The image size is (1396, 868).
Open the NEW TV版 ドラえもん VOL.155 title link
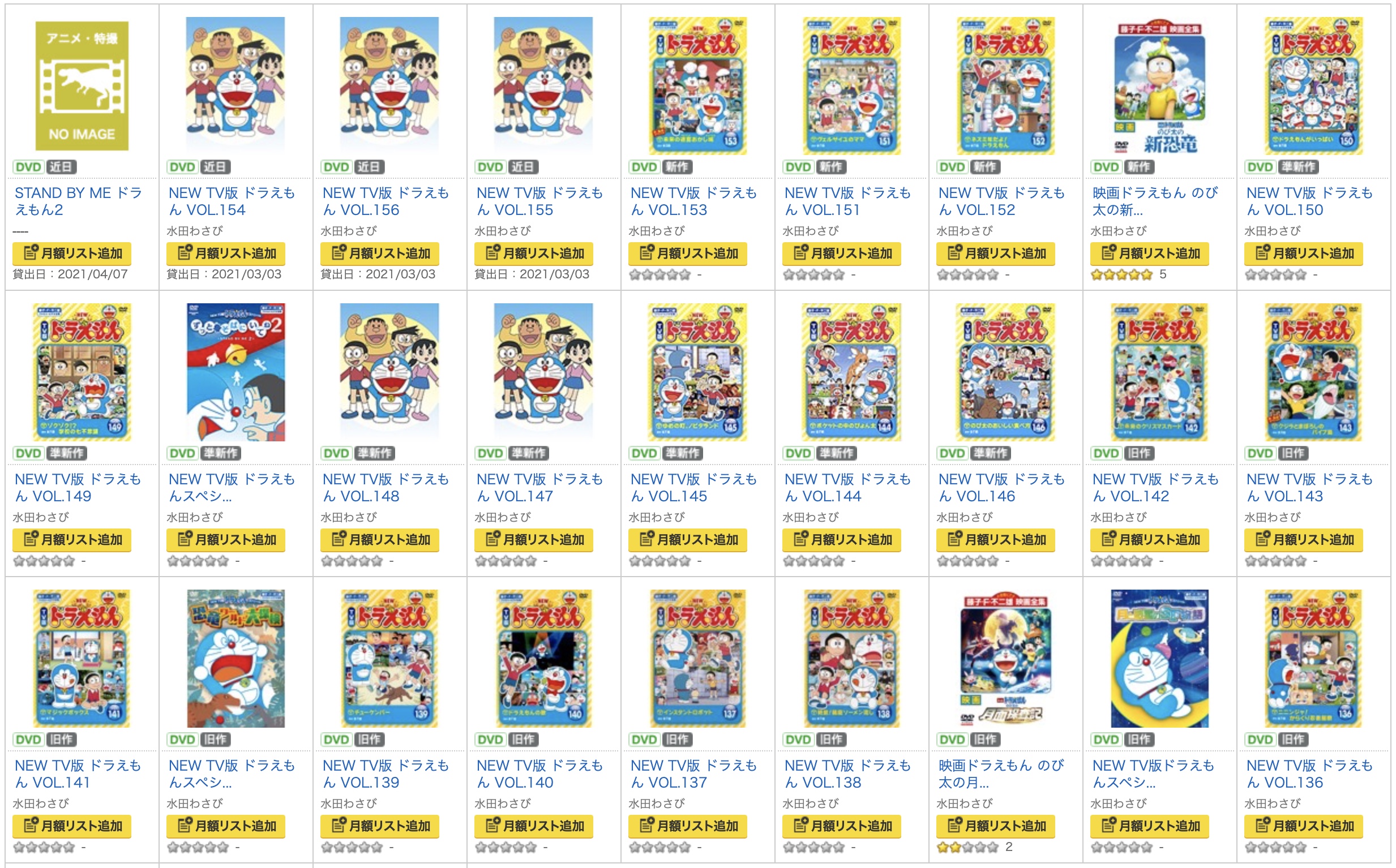539,201
